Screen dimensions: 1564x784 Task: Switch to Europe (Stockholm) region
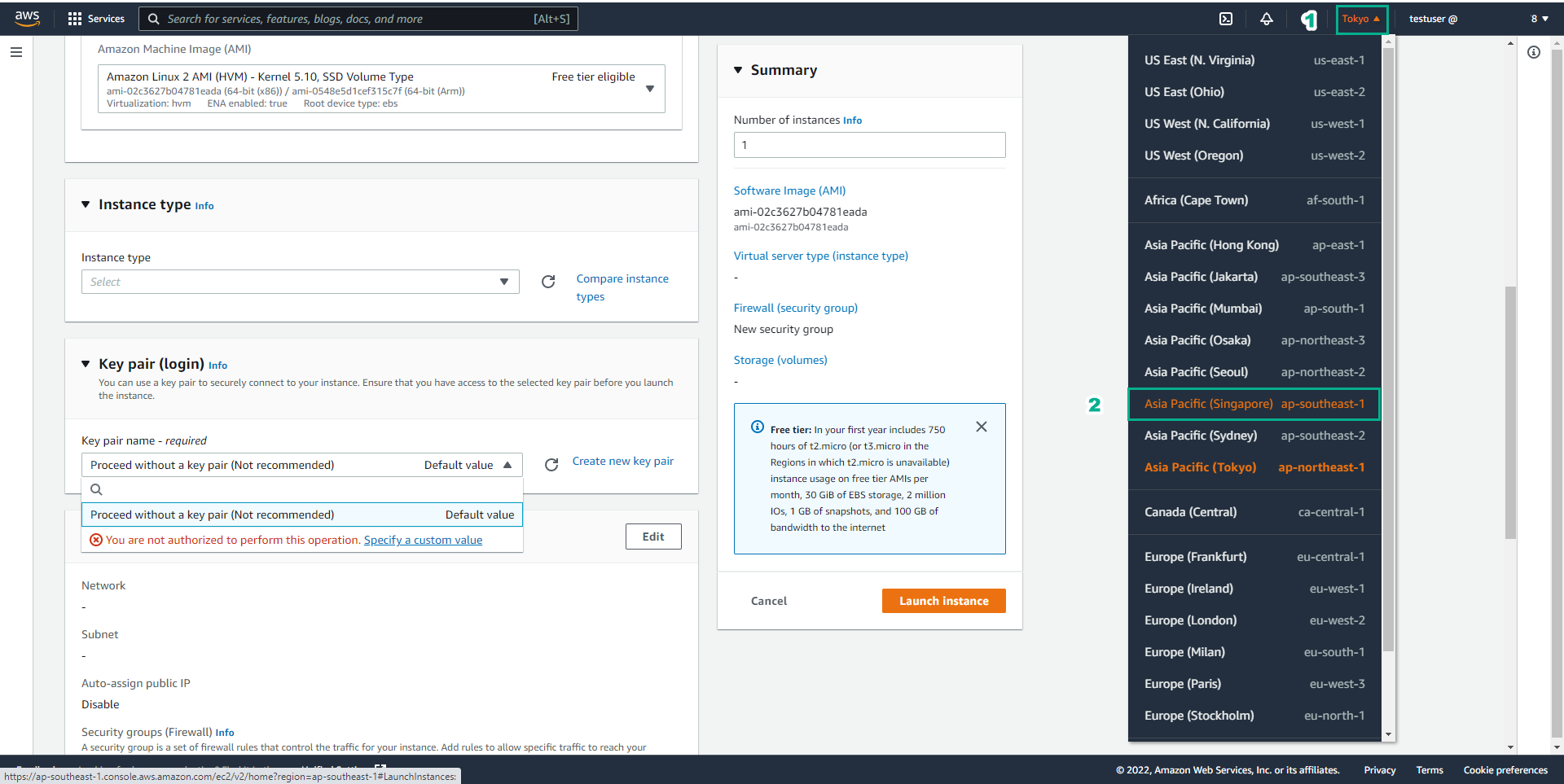click(x=1254, y=716)
